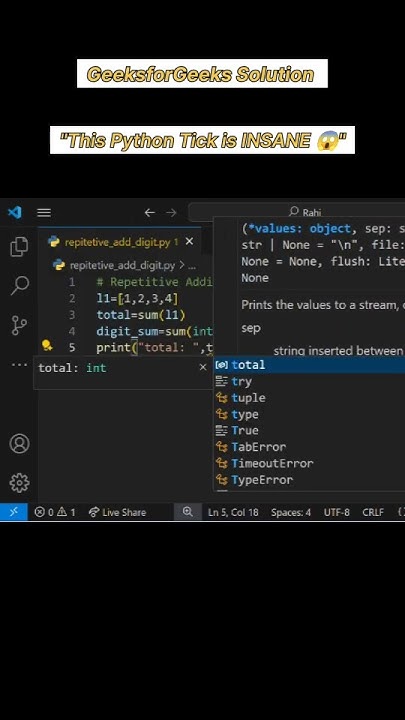
Task: Click the zoom magnifier status bar icon
Action: [x=188, y=512]
